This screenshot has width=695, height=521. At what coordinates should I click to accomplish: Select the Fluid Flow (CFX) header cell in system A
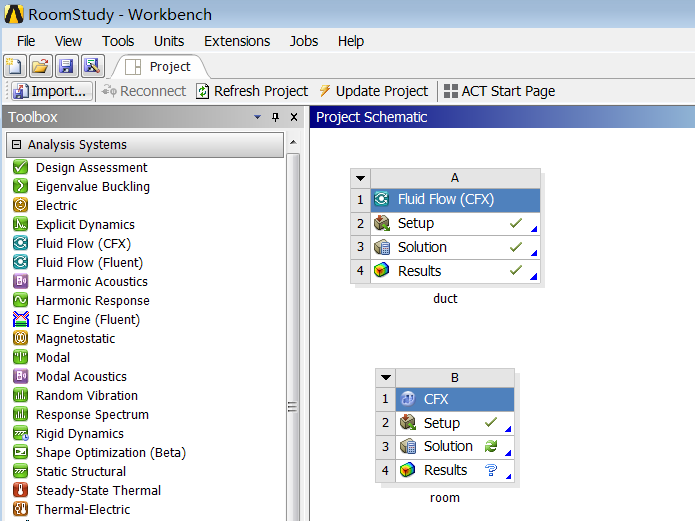click(x=455, y=200)
